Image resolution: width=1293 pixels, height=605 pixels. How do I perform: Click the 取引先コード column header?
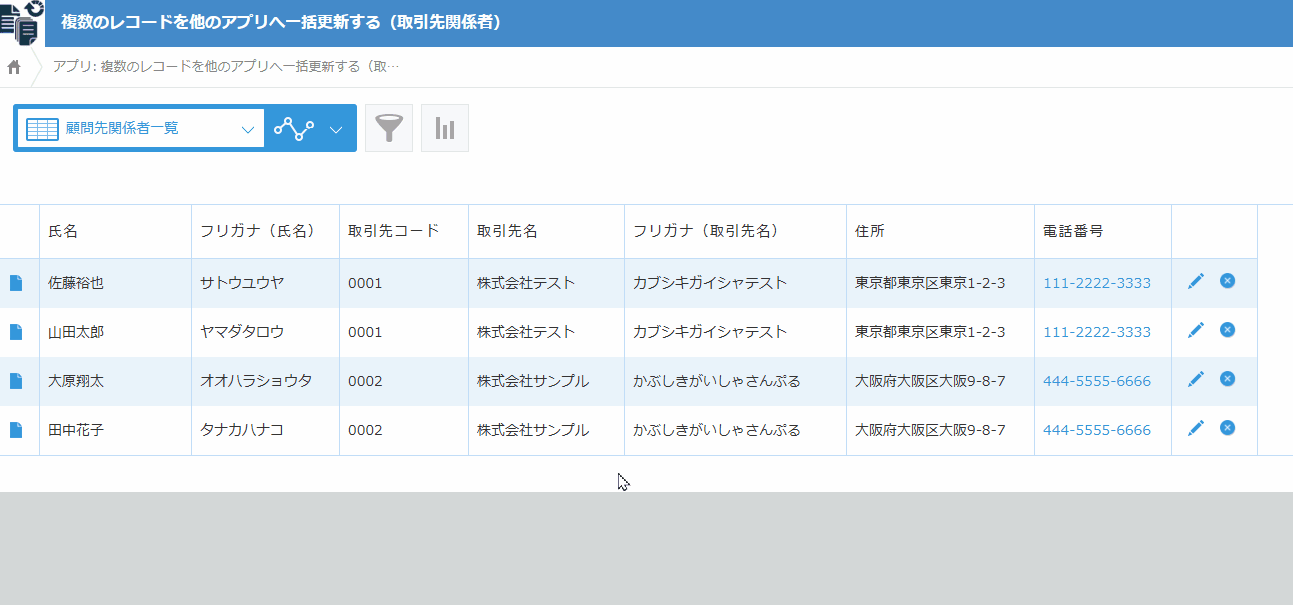(393, 231)
